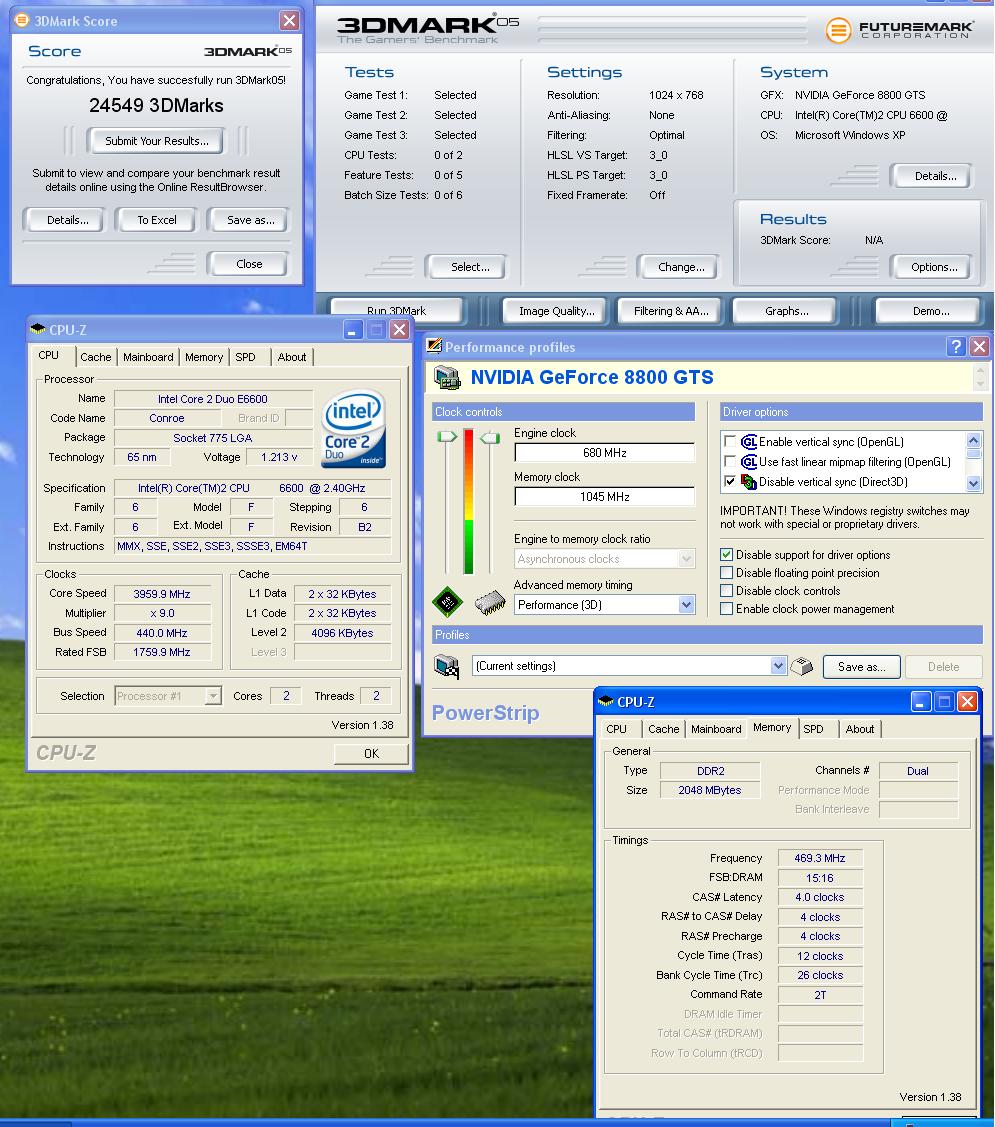The width and height of the screenshot is (995, 1127).
Task: Open the Current settings profiles dropdown
Action: click(778, 666)
